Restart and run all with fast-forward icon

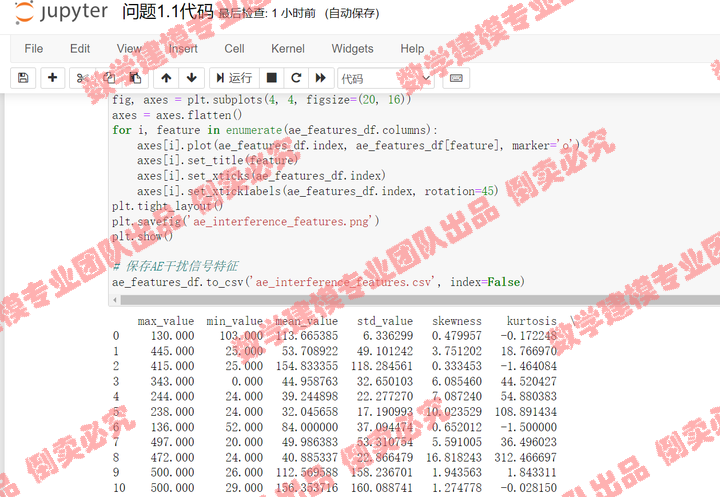click(321, 78)
